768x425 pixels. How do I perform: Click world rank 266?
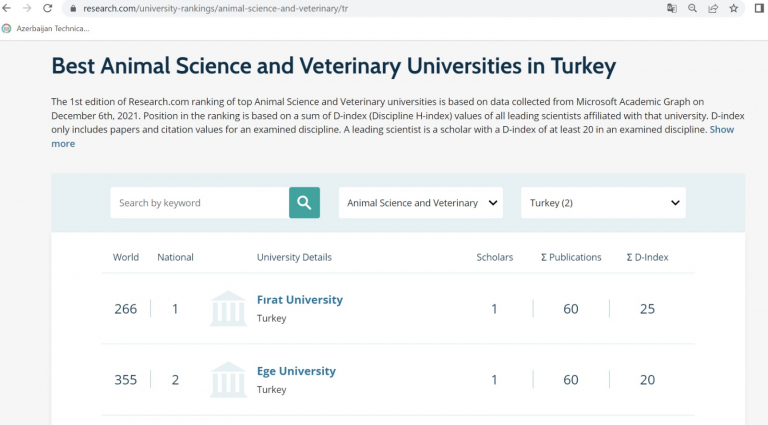126,309
